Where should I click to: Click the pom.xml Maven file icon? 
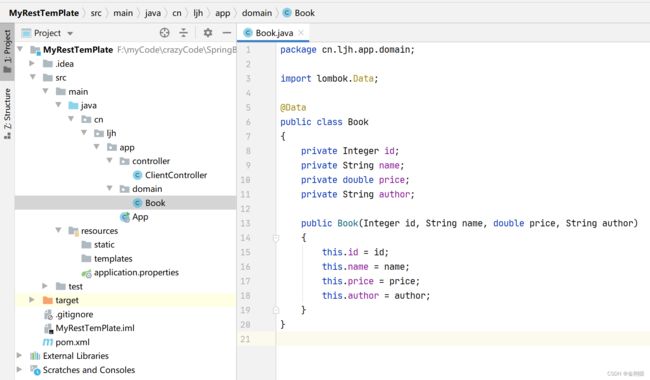(x=48, y=342)
